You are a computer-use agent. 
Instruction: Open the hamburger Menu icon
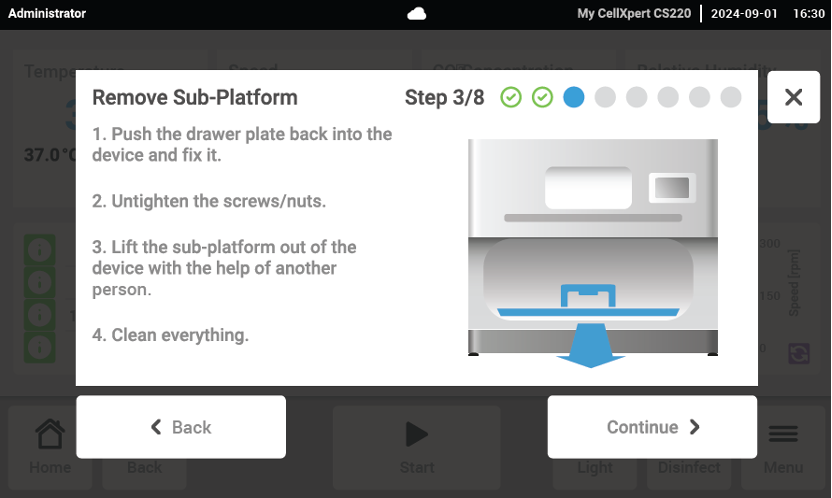pyautogui.click(x=782, y=434)
